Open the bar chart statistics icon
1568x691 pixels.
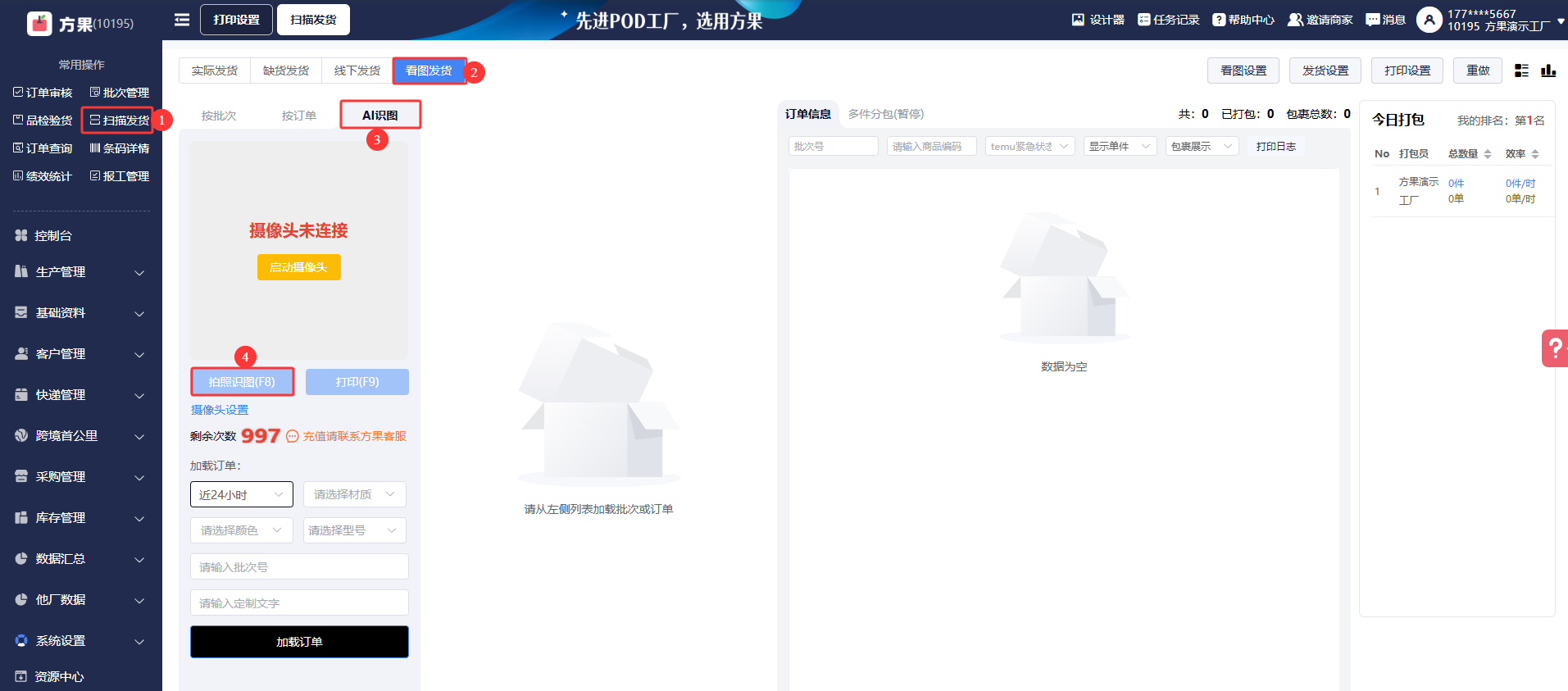tap(1548, 70)
